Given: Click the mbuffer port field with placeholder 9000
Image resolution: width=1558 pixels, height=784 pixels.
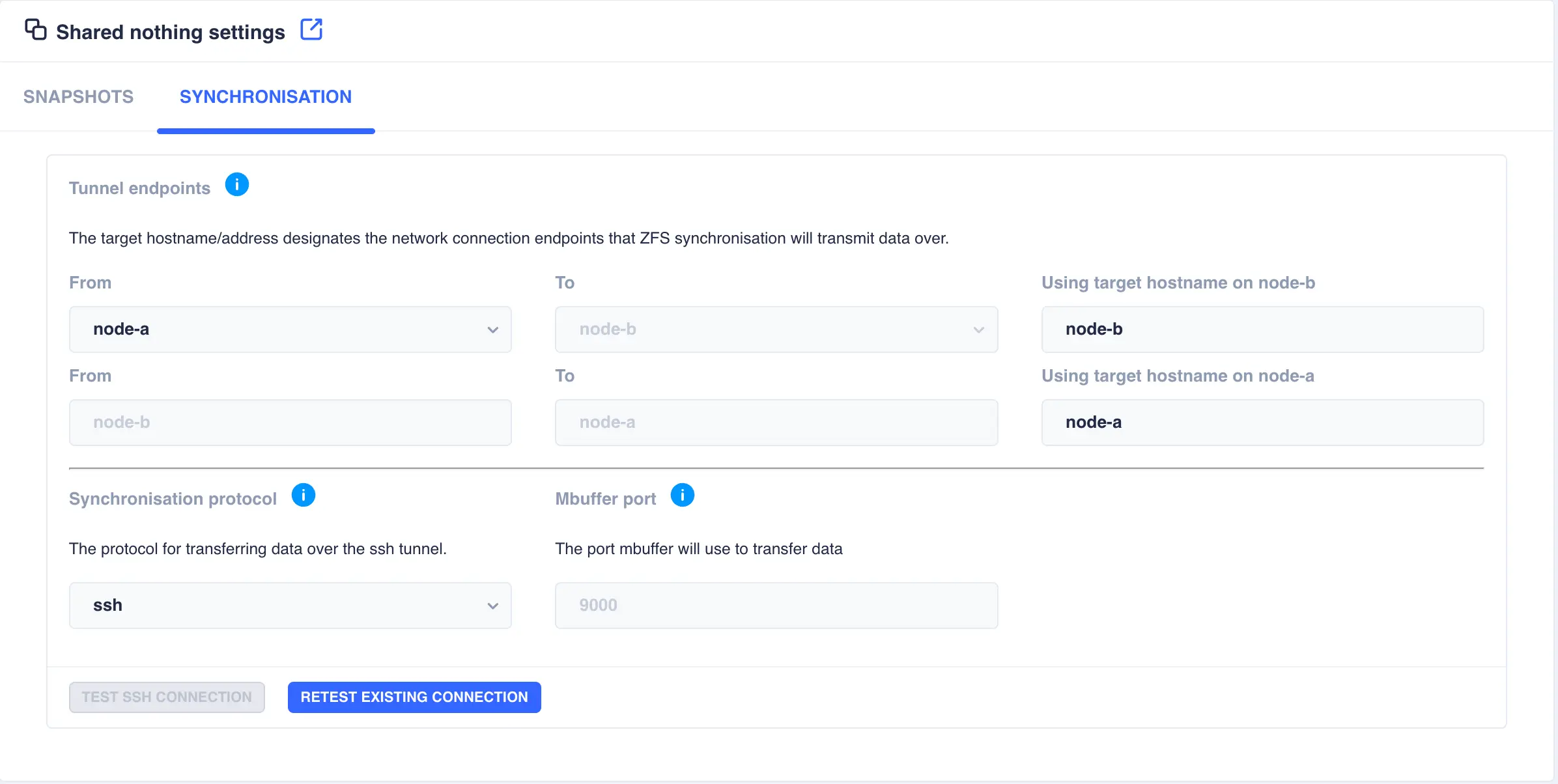Looking at the screenshot, I should click(x=776, y=605).
